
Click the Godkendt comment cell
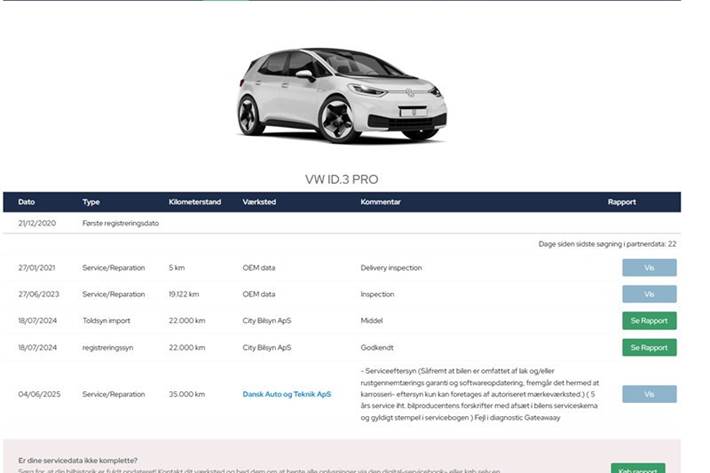tap(377, 348)
